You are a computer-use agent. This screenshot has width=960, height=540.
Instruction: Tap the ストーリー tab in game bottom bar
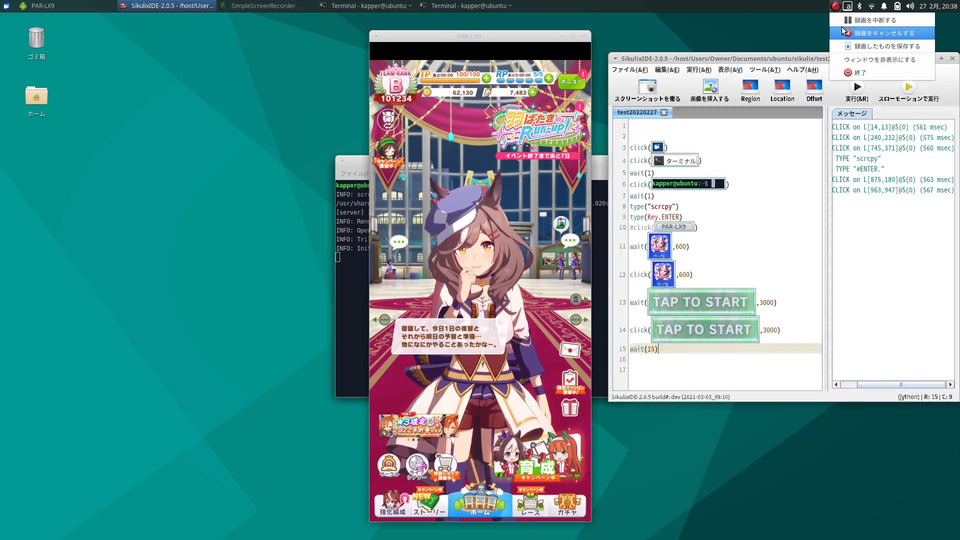click(x=429, y=502)
